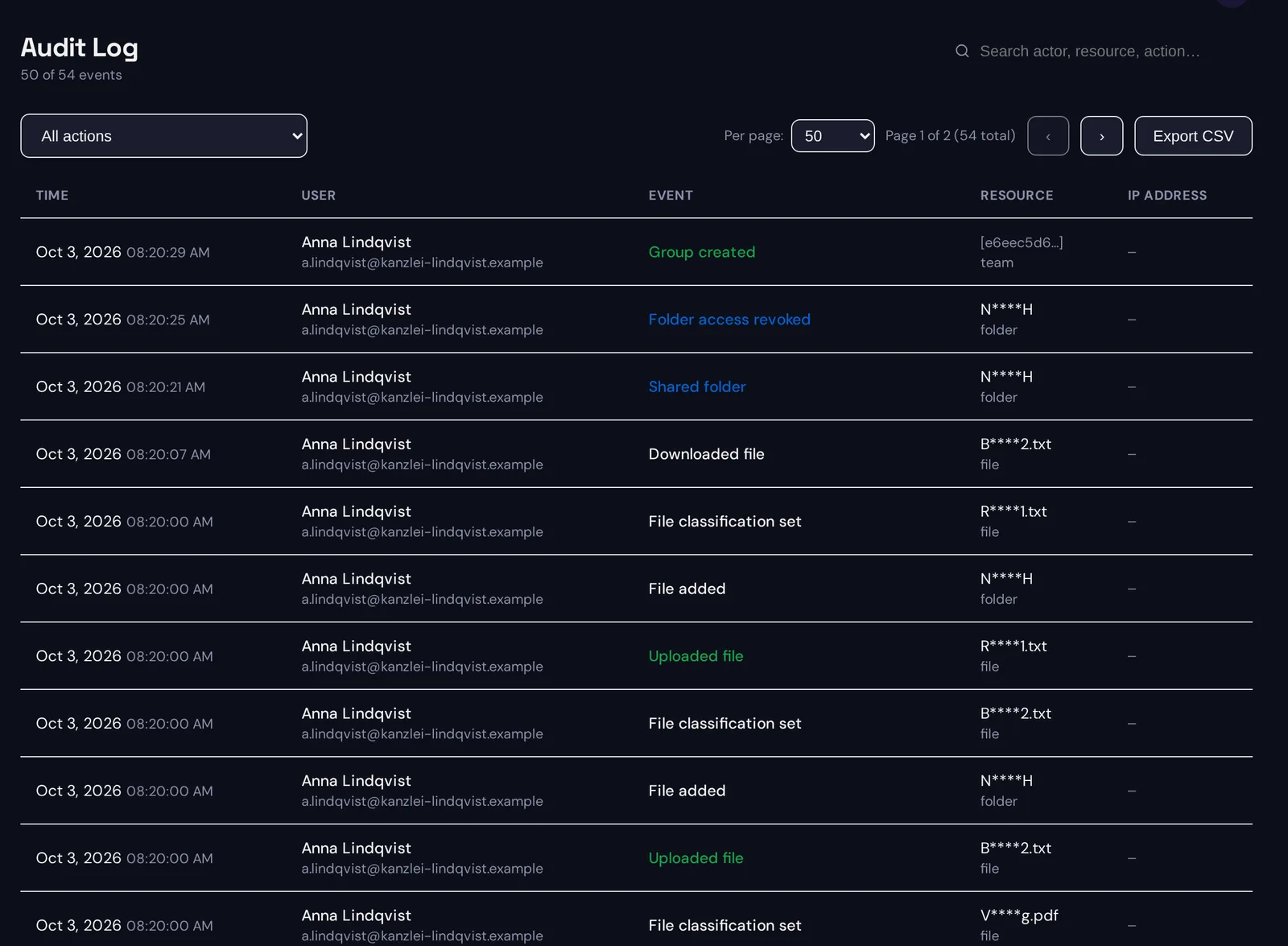Open the All actions filter dropdown
The image size is (1288, 946).
coord(163,136)
